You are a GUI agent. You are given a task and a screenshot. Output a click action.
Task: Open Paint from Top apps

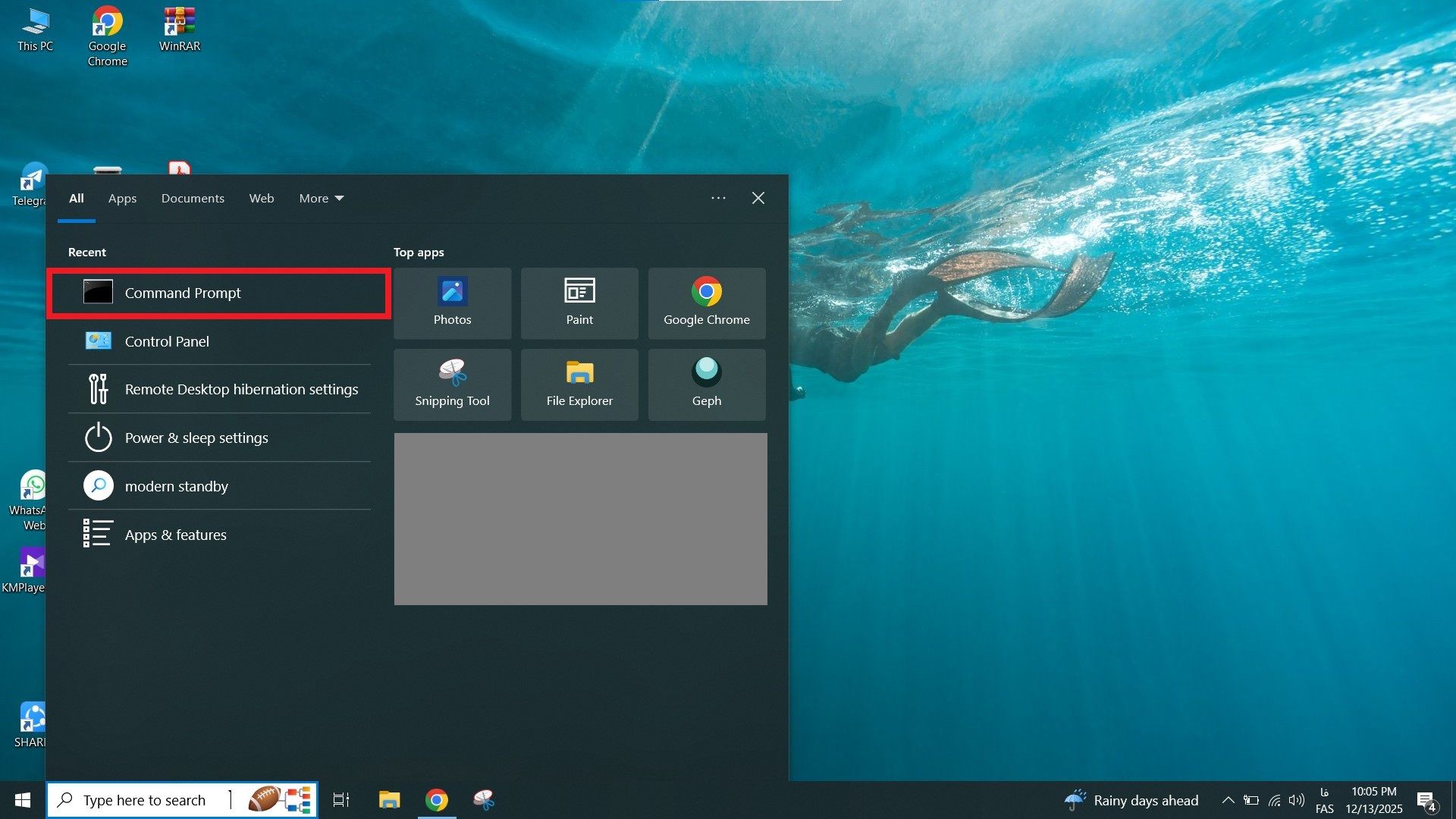click(579, 303)
